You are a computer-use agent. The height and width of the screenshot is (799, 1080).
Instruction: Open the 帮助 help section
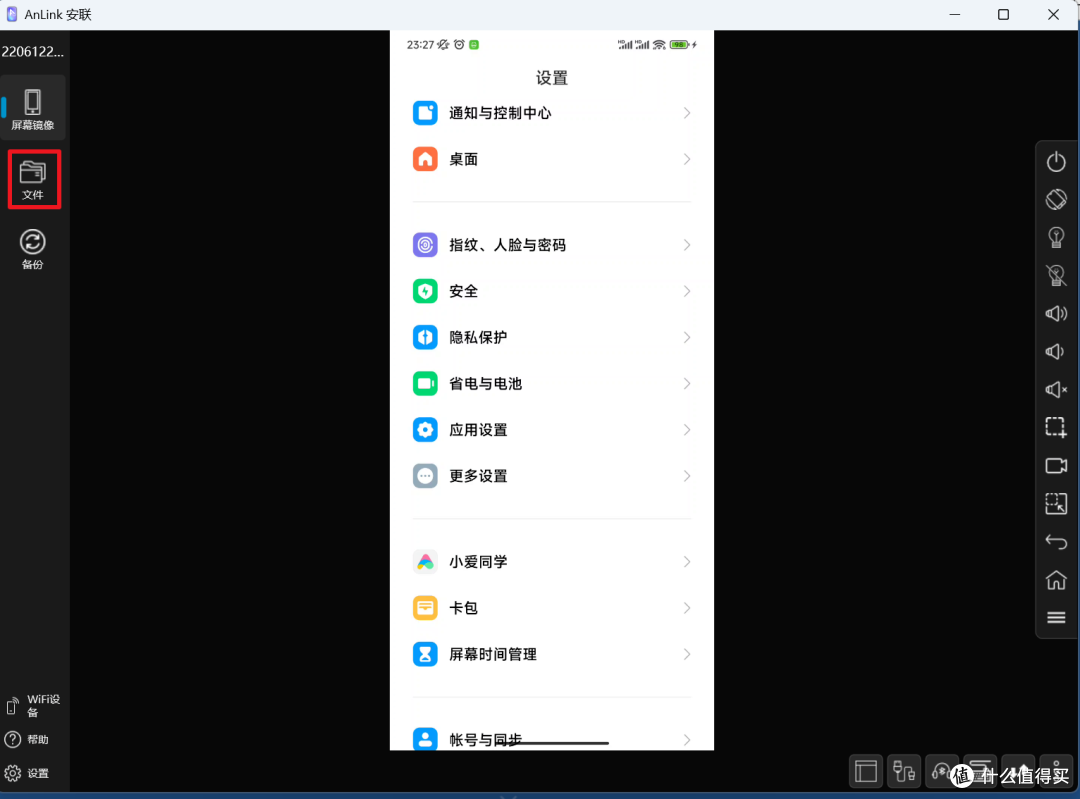(33, 739)
